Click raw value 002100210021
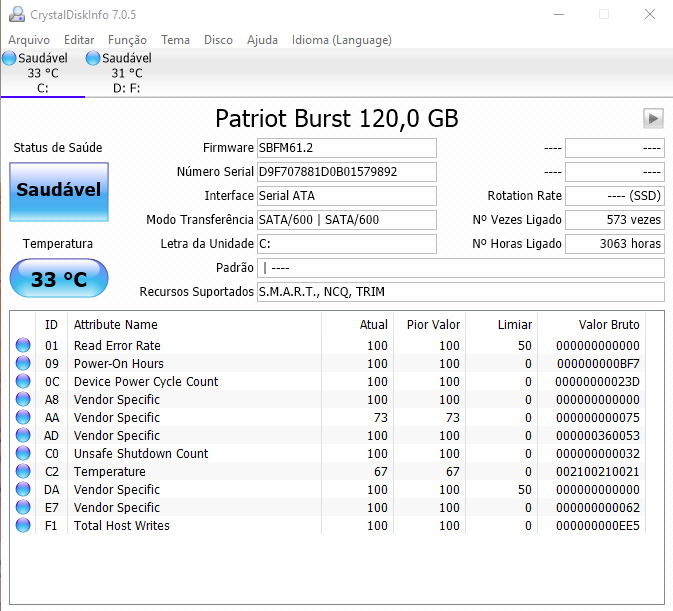 point(597,472)
